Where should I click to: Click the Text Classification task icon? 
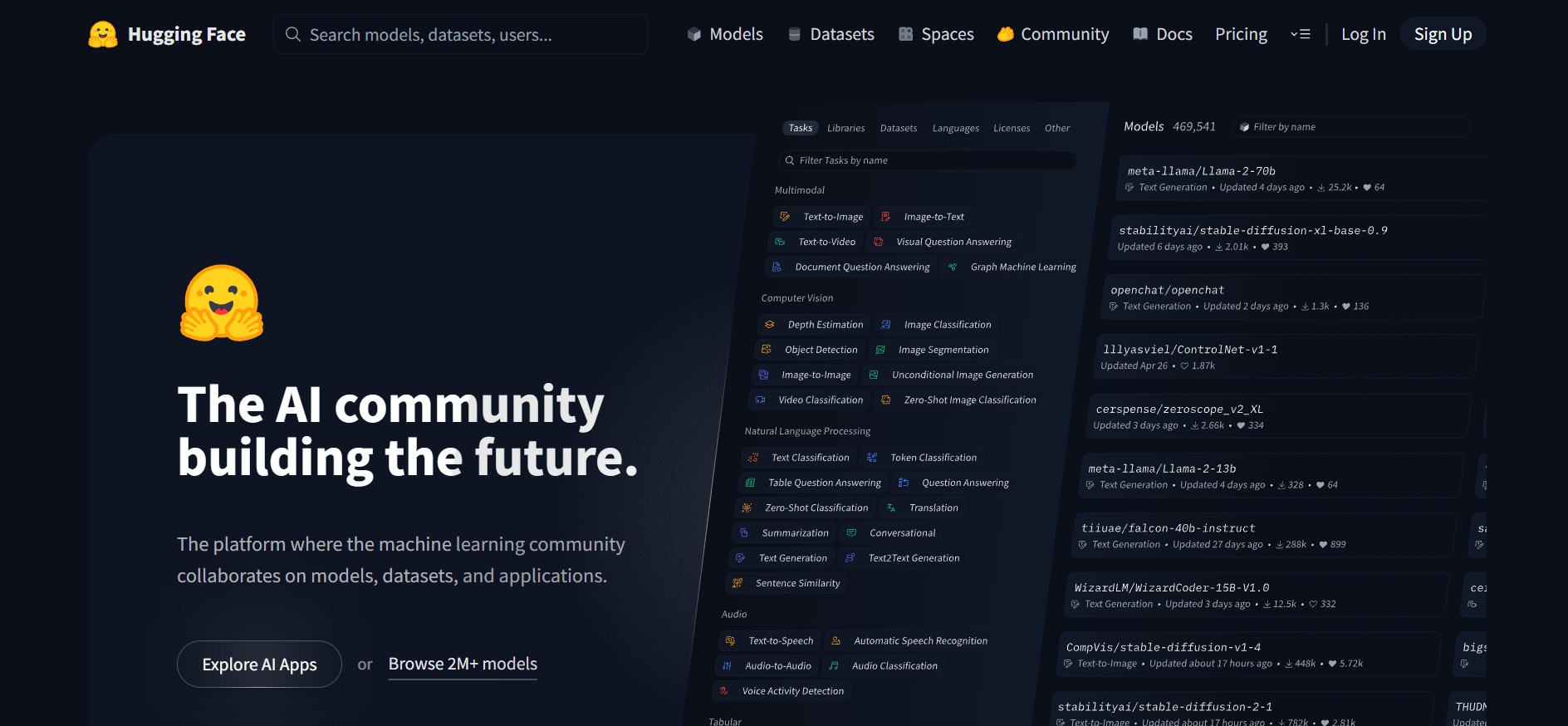[x=753, y=458]
